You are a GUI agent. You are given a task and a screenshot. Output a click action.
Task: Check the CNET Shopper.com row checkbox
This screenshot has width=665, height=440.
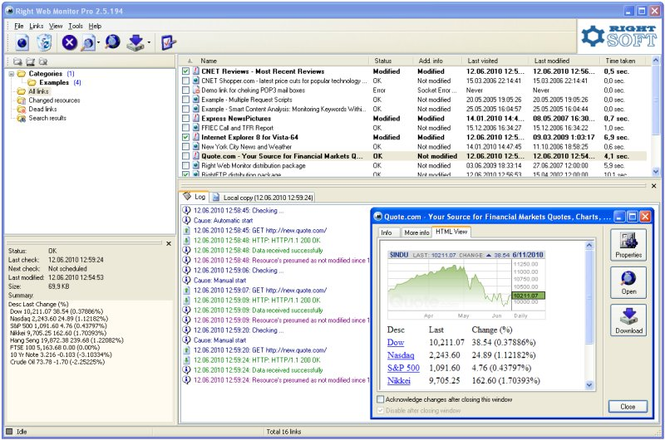186,81
